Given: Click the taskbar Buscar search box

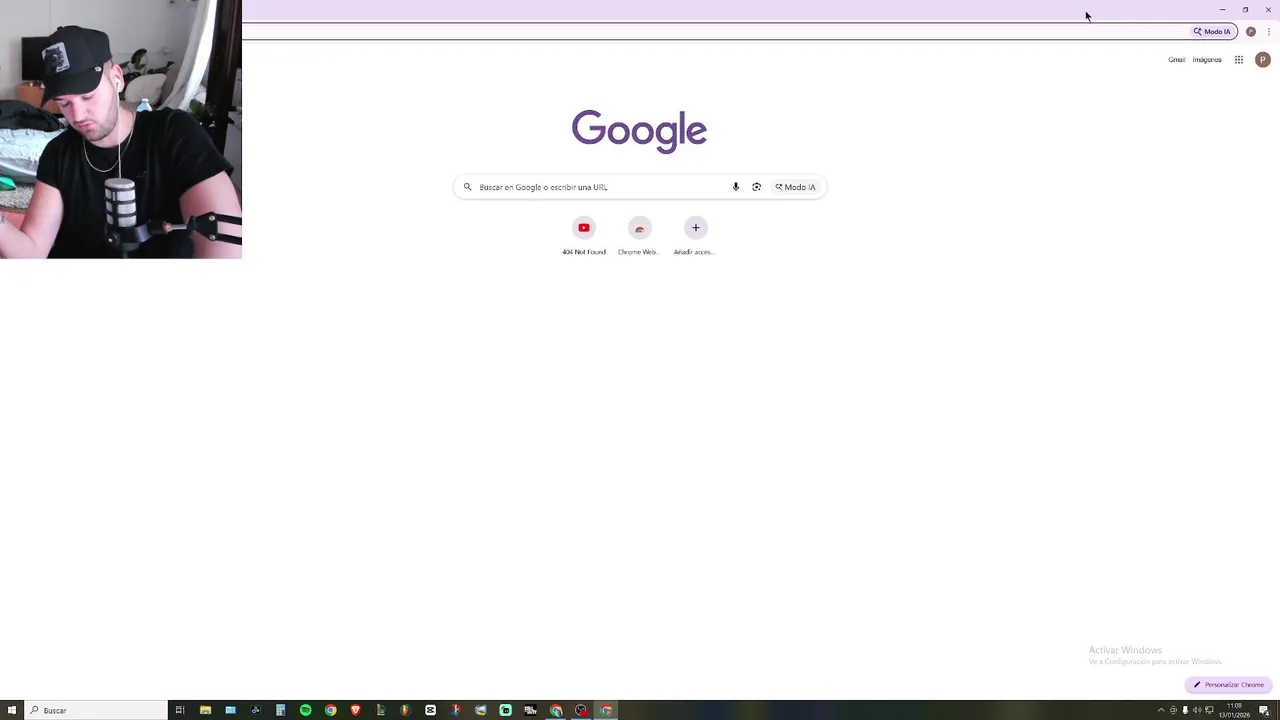Looking at the screenshot, I should point(97,710).
